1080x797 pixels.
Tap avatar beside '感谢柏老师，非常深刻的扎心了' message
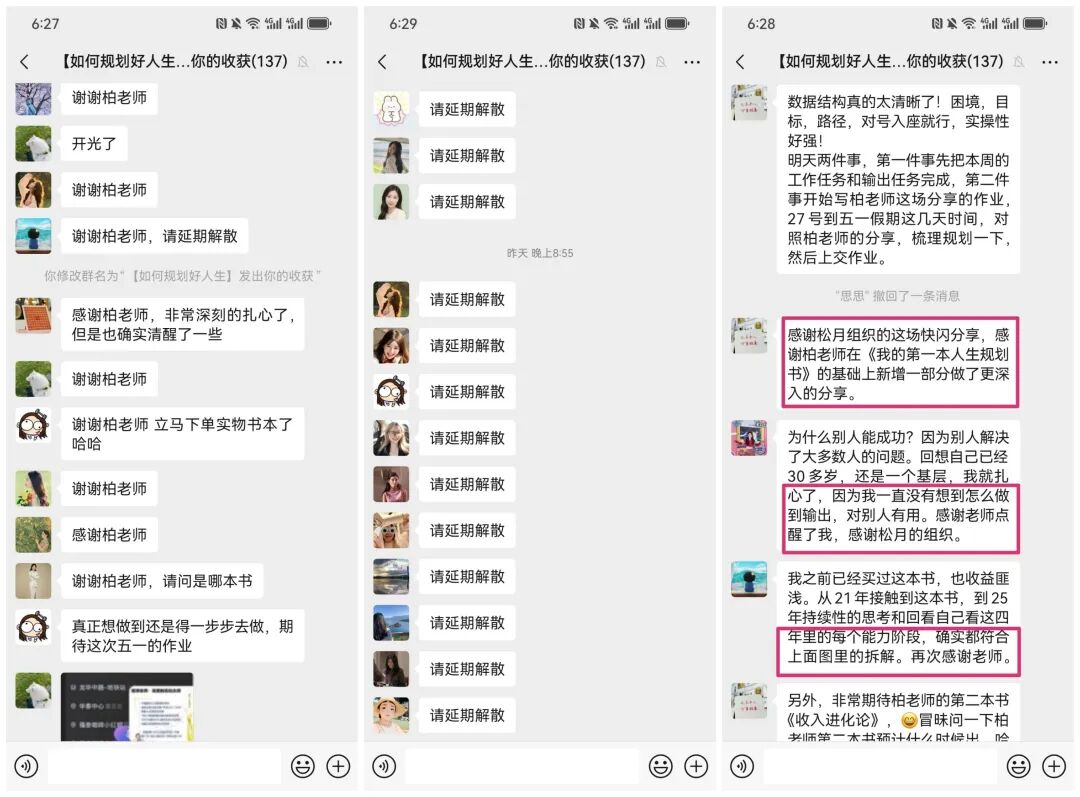point(33,315)
